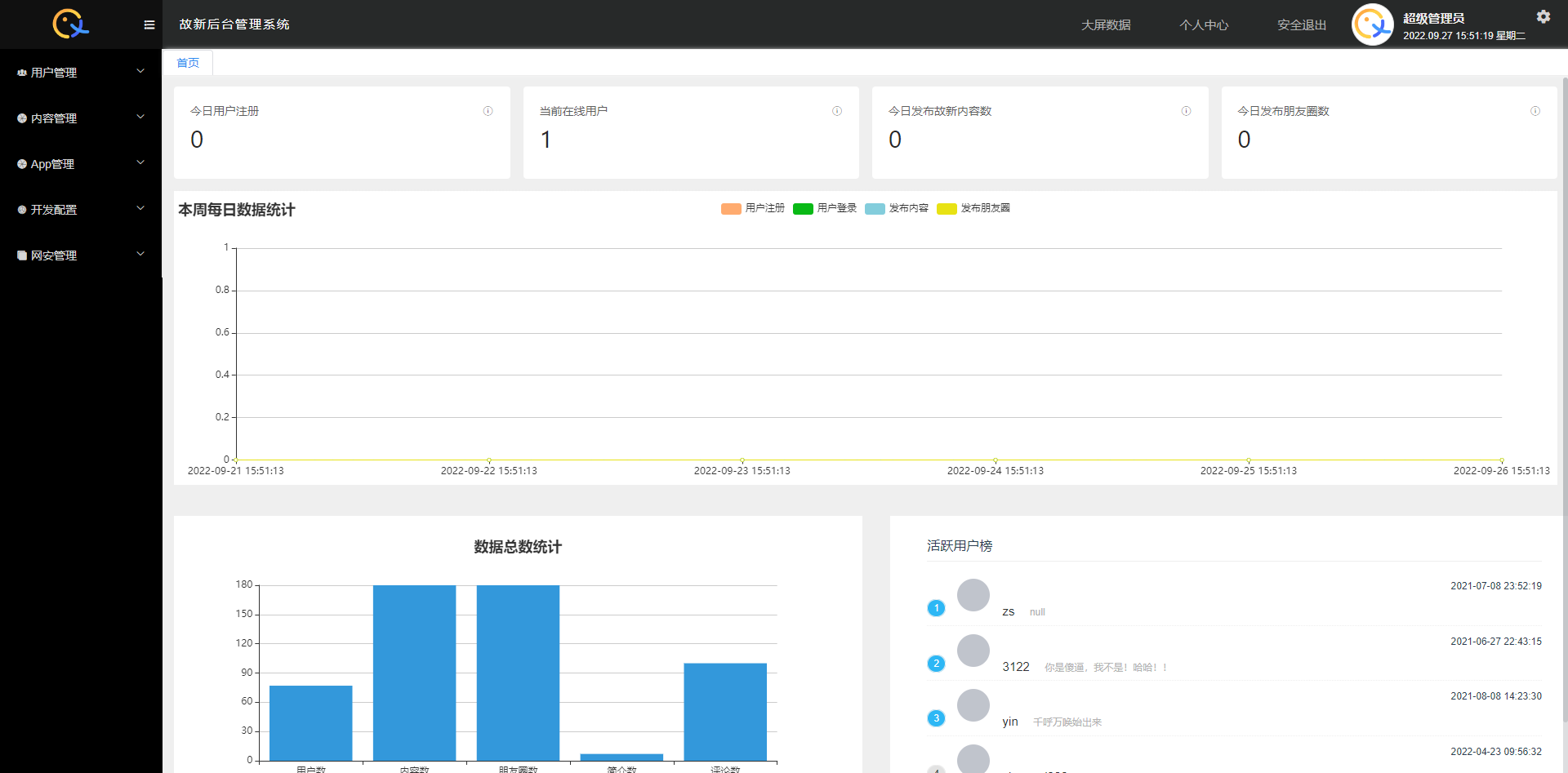Screen dimensions: 1568x773
Task: Click user zs avatar in 活跃用户榜
Action: coord(973,595)
